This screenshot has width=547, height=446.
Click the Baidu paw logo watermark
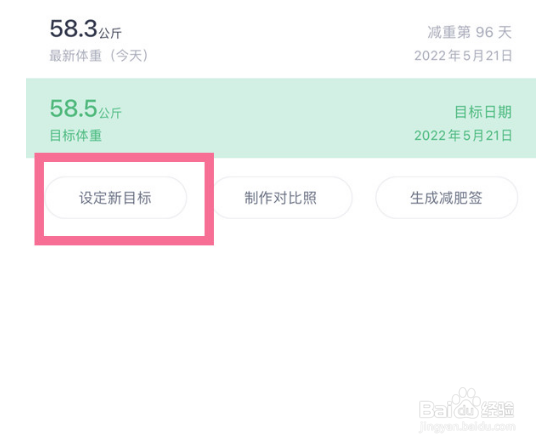(x=466, y=403)
